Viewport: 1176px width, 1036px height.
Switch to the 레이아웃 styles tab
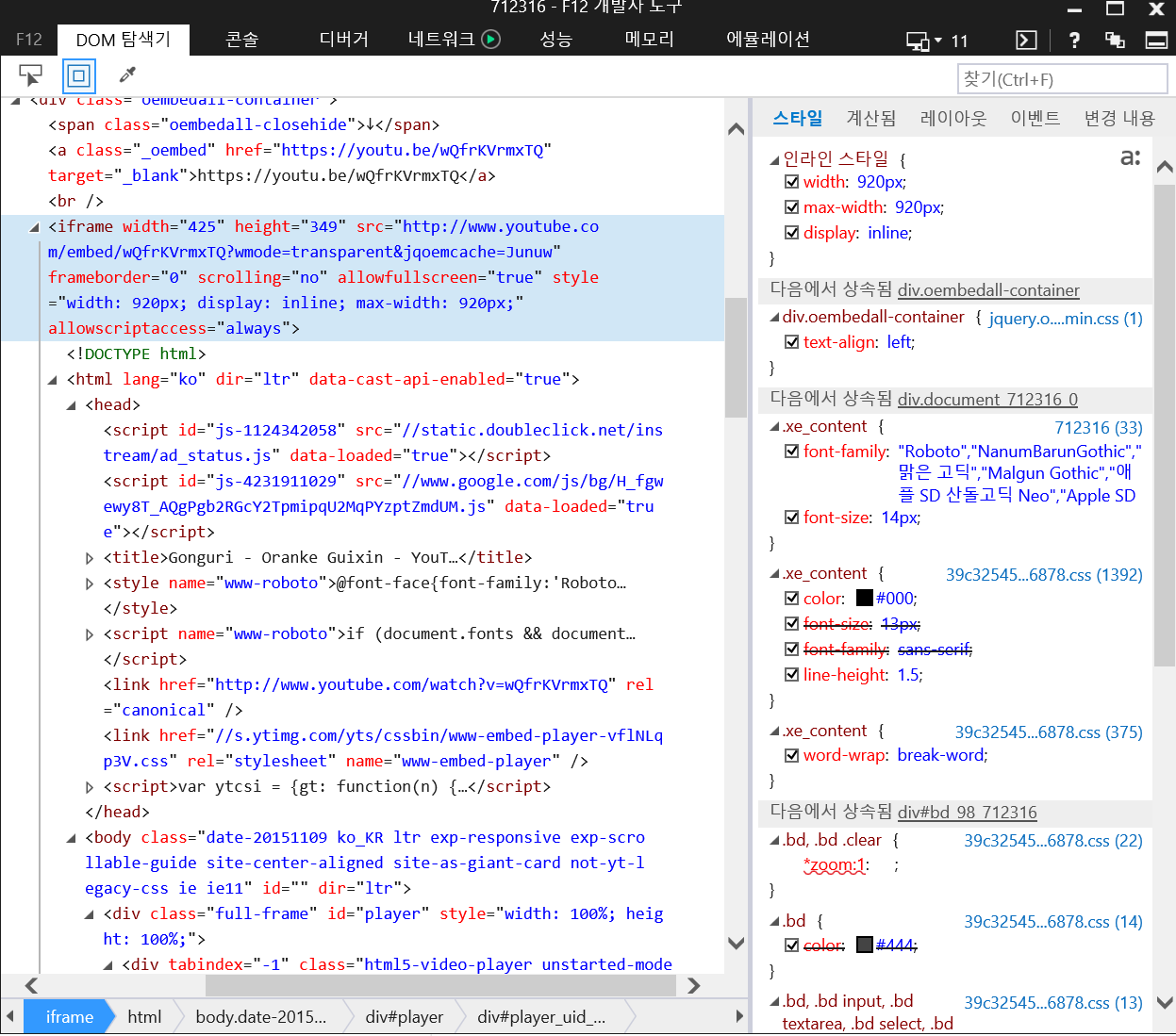click(953, 118)
